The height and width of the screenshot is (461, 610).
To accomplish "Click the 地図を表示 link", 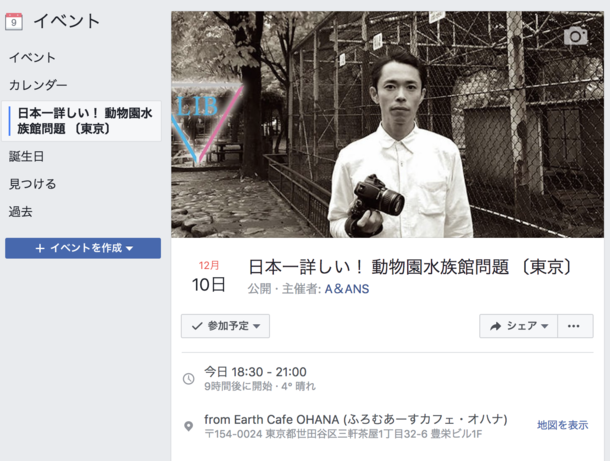I will tap(563, 425).
